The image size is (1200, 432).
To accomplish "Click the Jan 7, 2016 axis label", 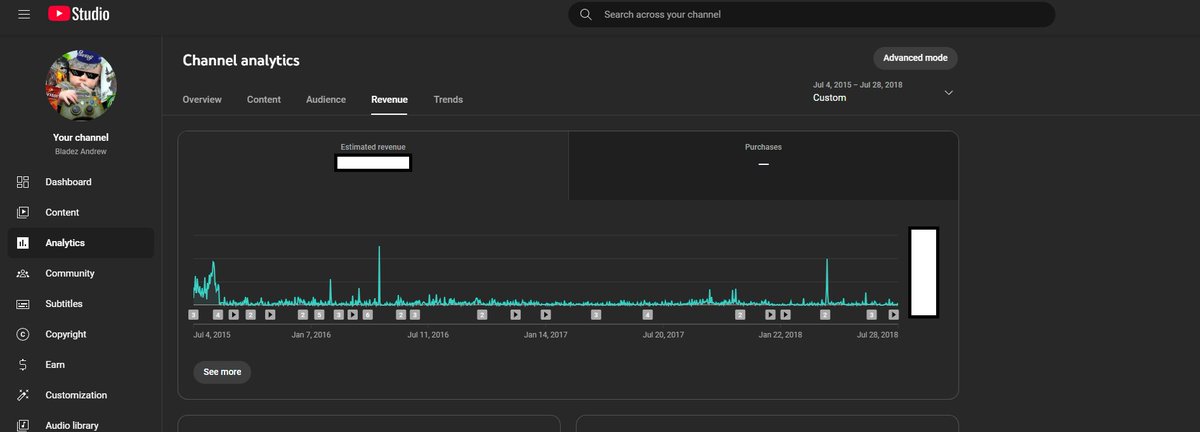I will click(x=311, y=335).
